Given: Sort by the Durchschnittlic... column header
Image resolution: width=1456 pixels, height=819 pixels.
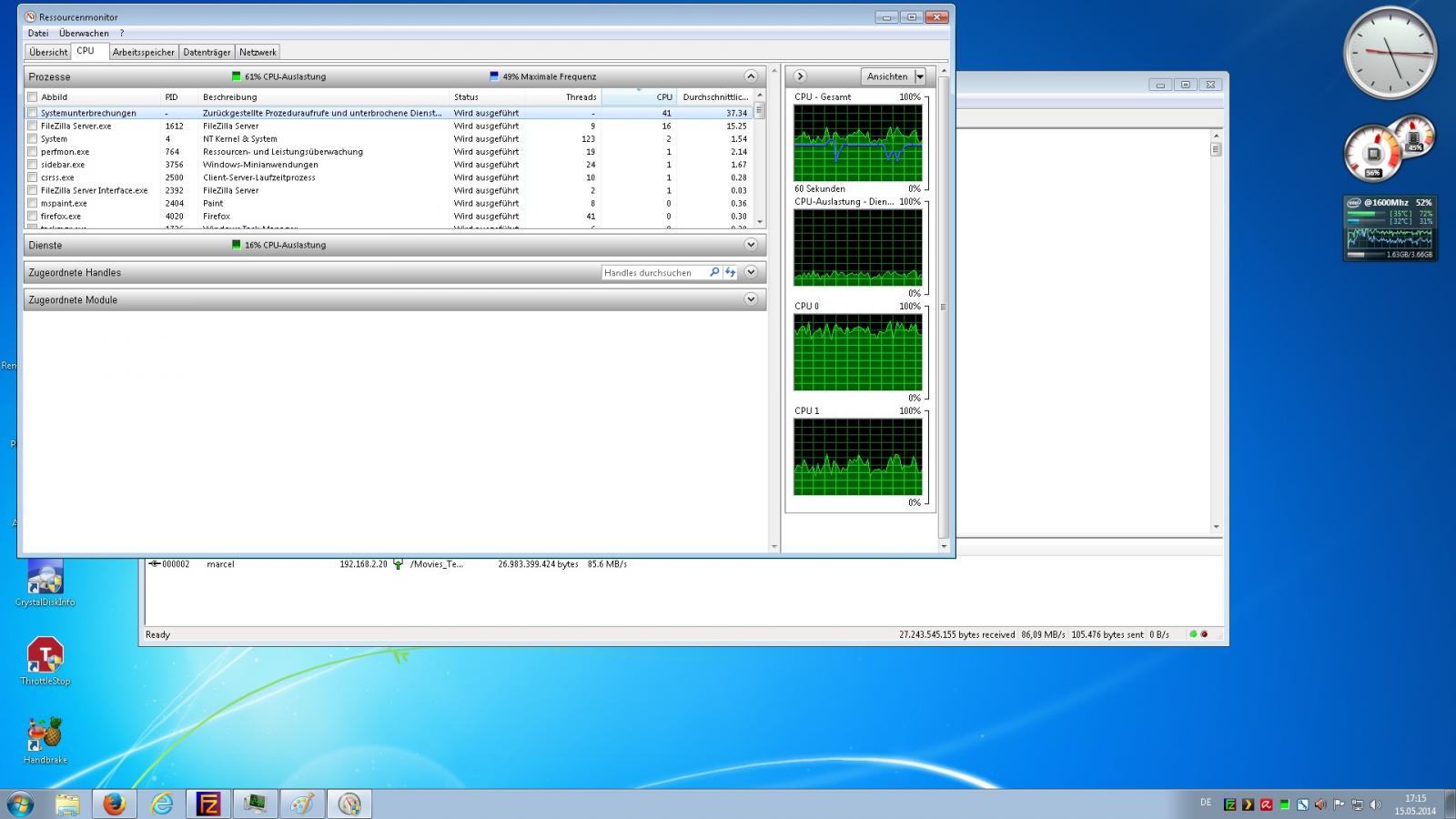Looking at the screenshot, I should point(715,96).
